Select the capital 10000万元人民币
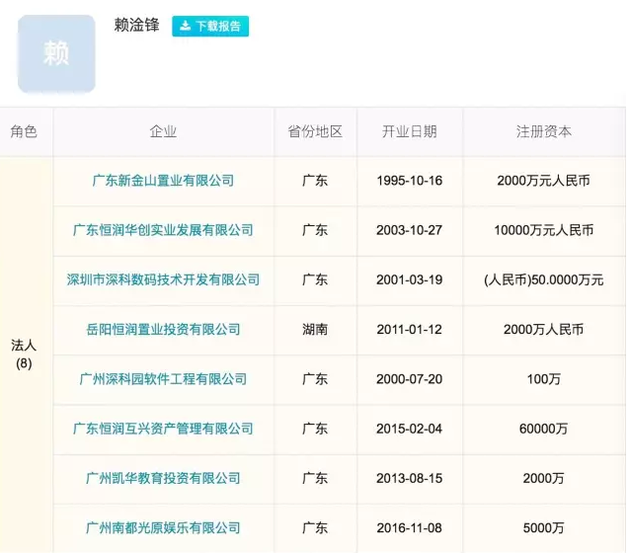Screen dimensions: 630x553 coord(544,230)
